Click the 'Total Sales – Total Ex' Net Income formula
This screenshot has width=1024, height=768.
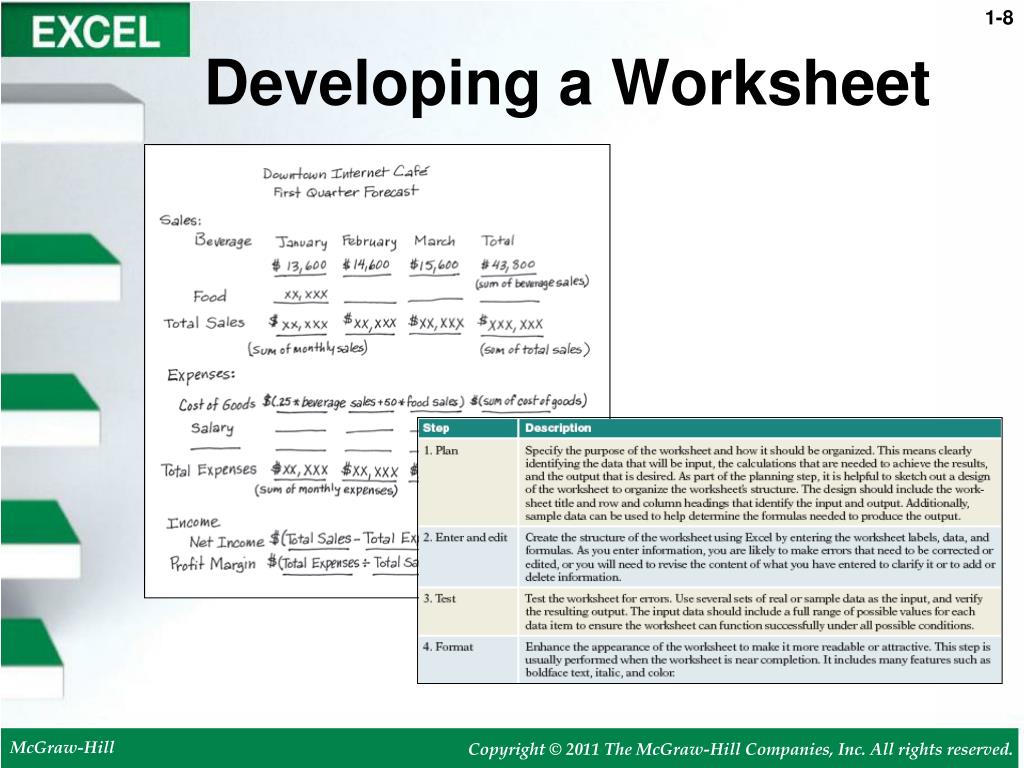pyautogui.click(x=343, y=539)
